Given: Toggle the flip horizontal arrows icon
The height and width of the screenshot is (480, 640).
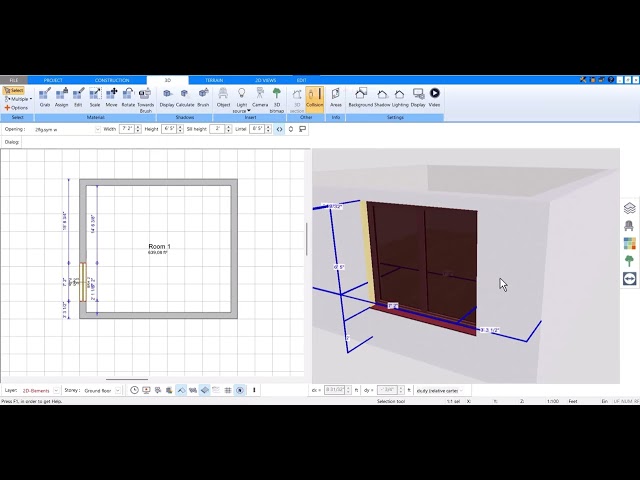Looking at the screenshot, I should pos(279,129).
